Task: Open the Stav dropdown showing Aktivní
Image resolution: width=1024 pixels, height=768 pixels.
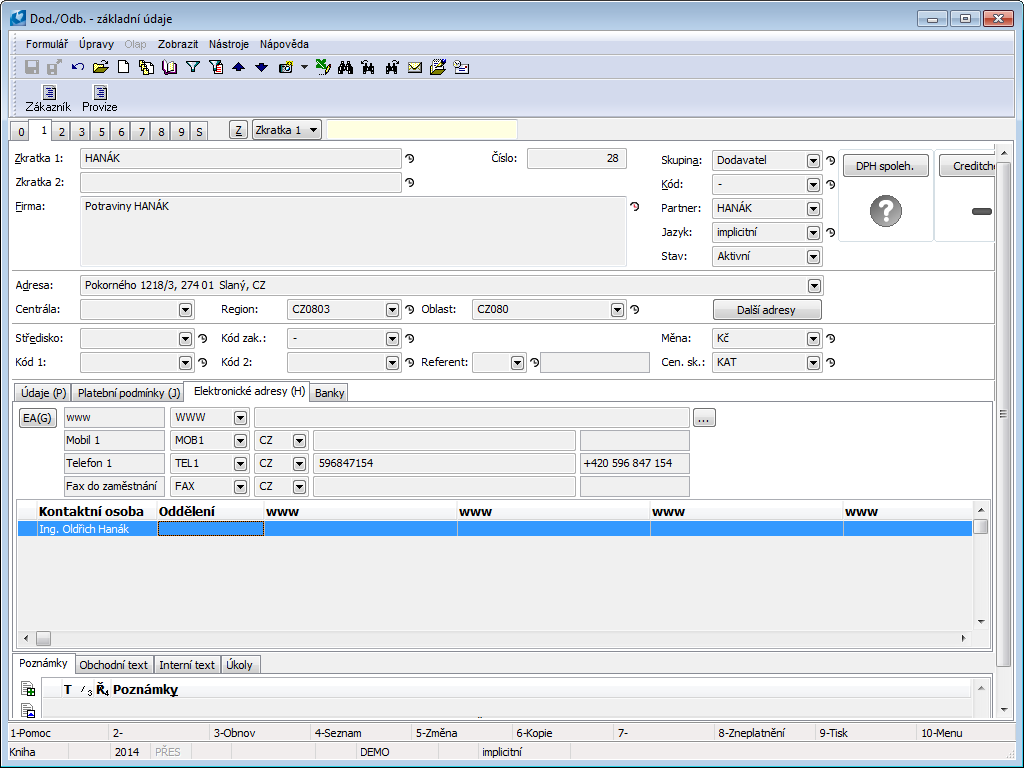Action: (x=813, y=257)
